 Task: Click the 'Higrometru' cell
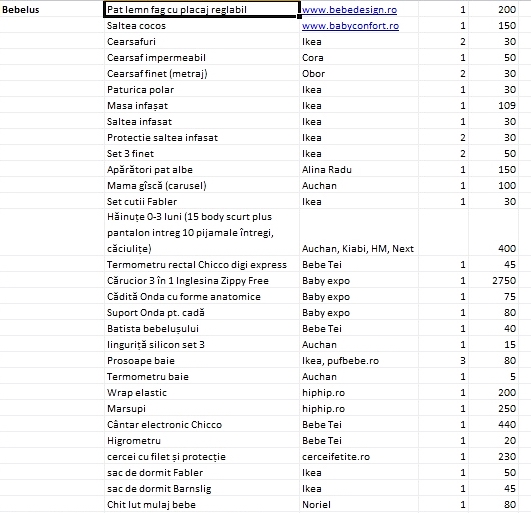(202, 441)
